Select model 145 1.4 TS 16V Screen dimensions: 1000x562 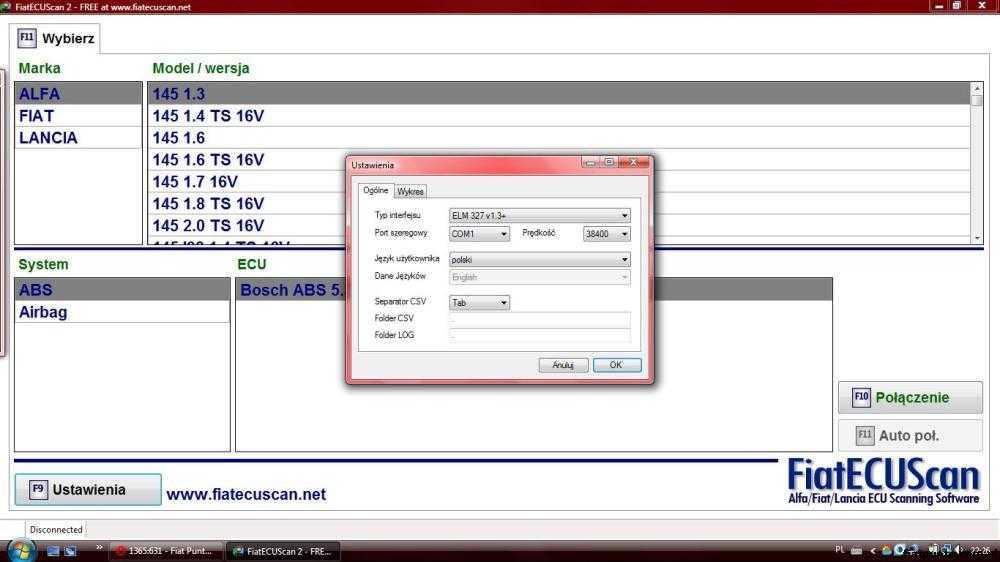pos(559,116)
